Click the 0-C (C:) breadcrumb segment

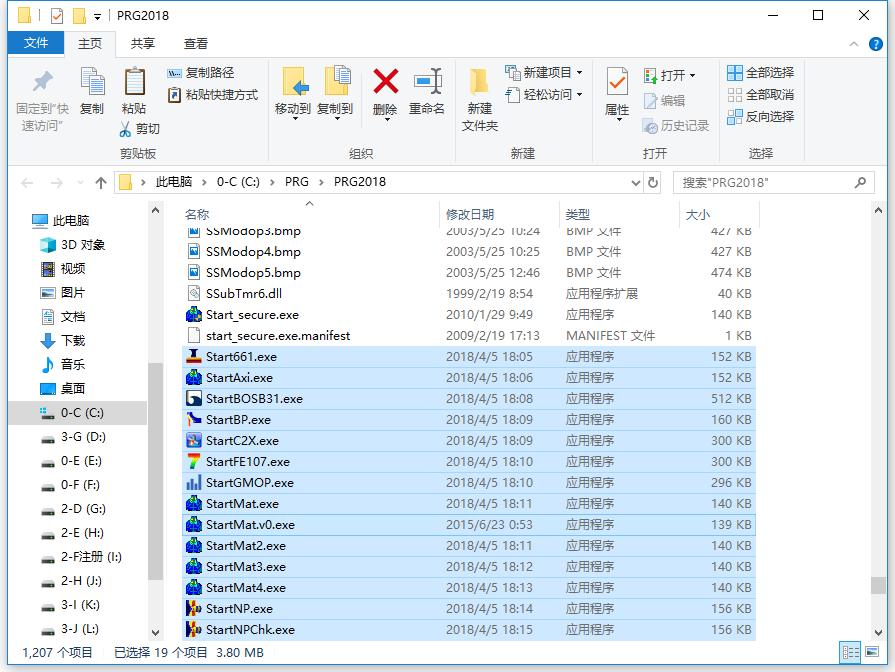[238, 182]
